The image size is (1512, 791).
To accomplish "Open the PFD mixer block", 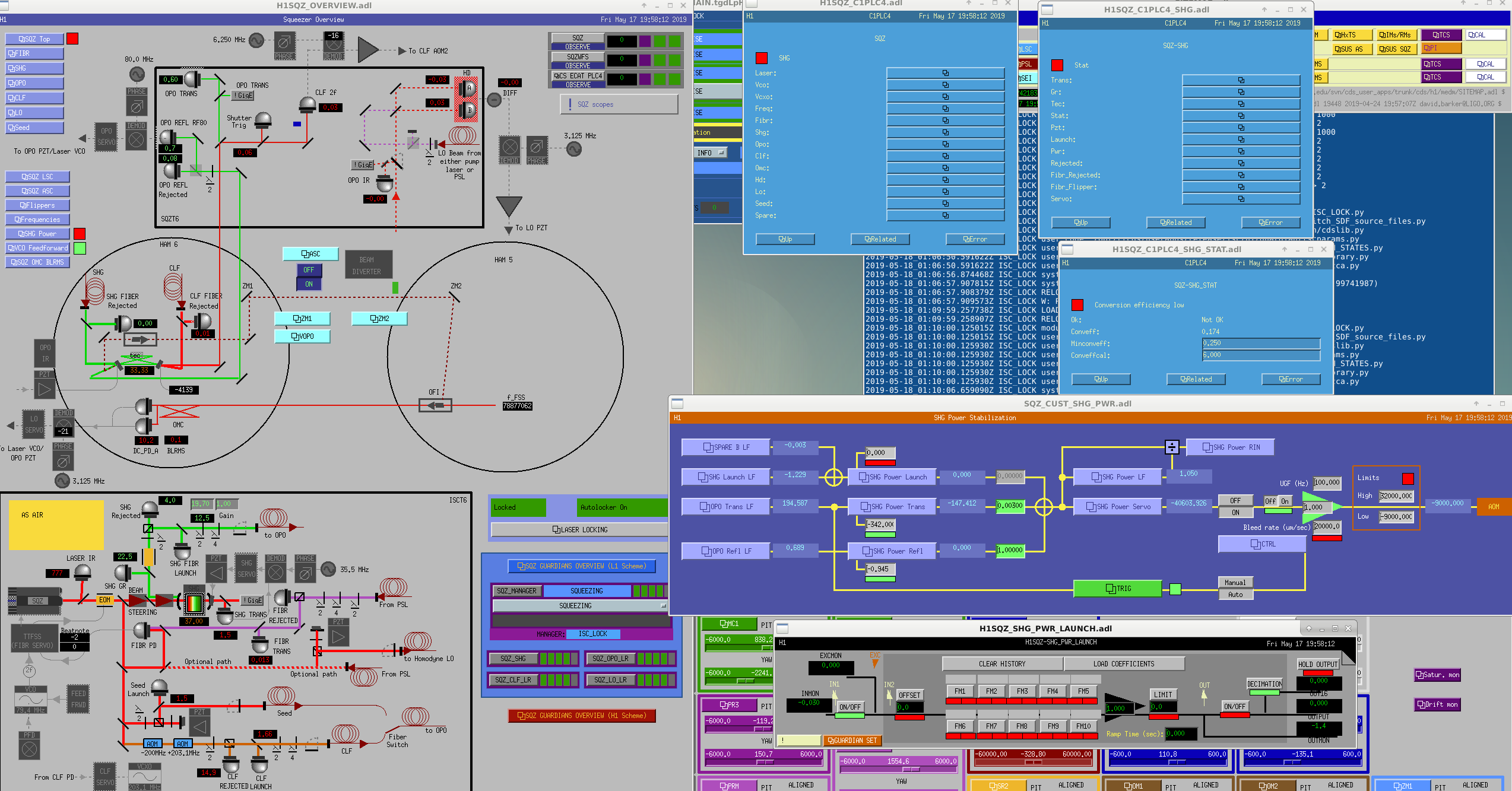I will click(x=29, y=746).
